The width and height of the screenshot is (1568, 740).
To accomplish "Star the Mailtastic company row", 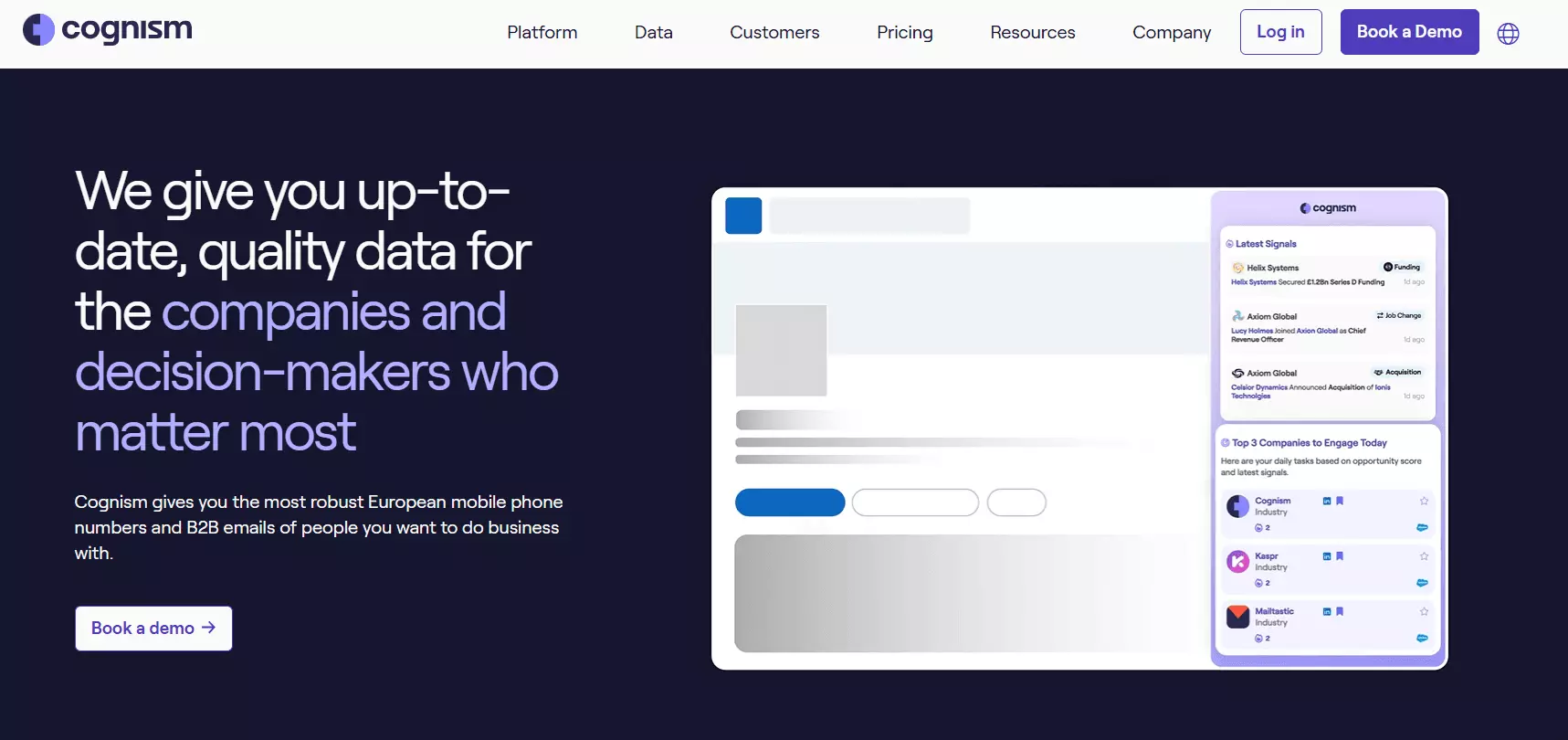I will coord(1424,611).
